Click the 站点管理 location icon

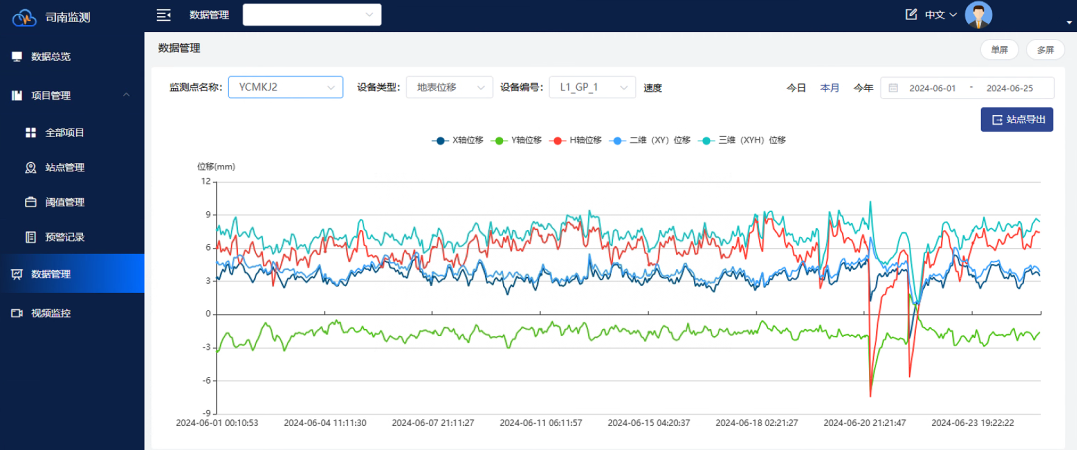31,167
